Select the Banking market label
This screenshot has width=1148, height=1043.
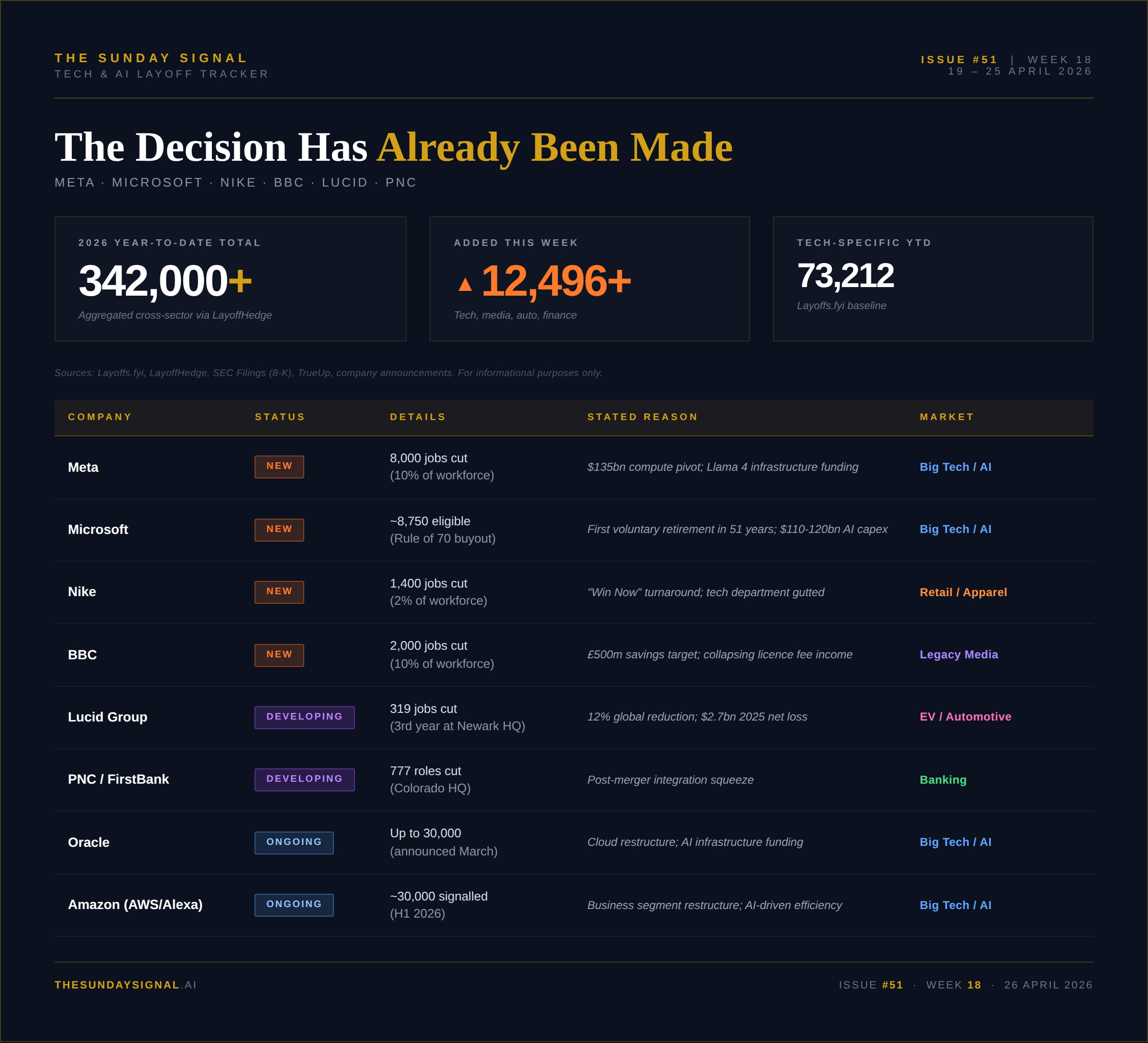coord(942,780)
